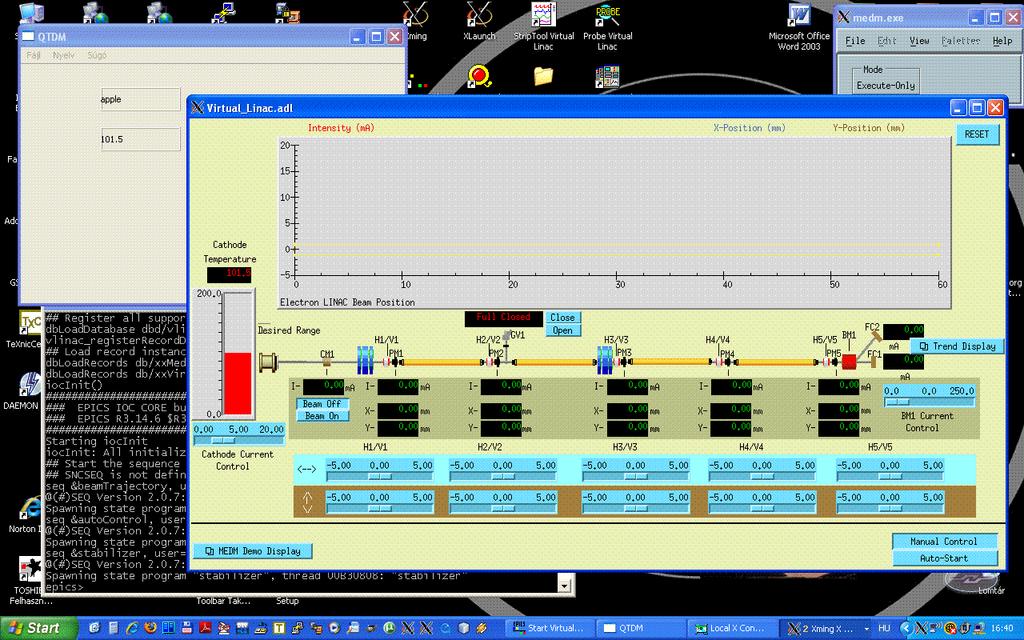
Task: Click the FC1 Faraday cup icon
Action: [x=873, y=362]
